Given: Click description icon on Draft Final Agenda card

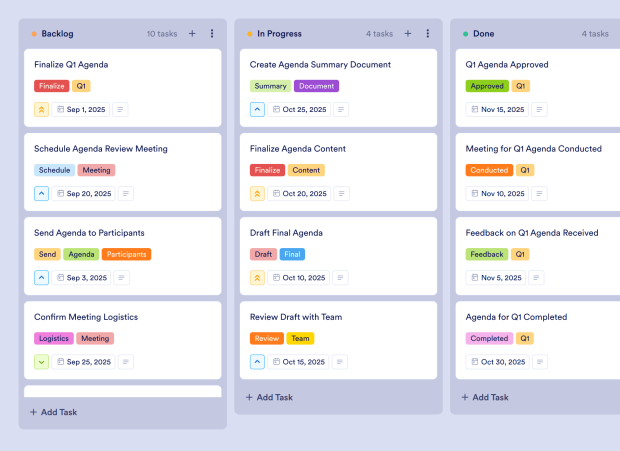Looking at the screenshot, I should pos(342,278).
